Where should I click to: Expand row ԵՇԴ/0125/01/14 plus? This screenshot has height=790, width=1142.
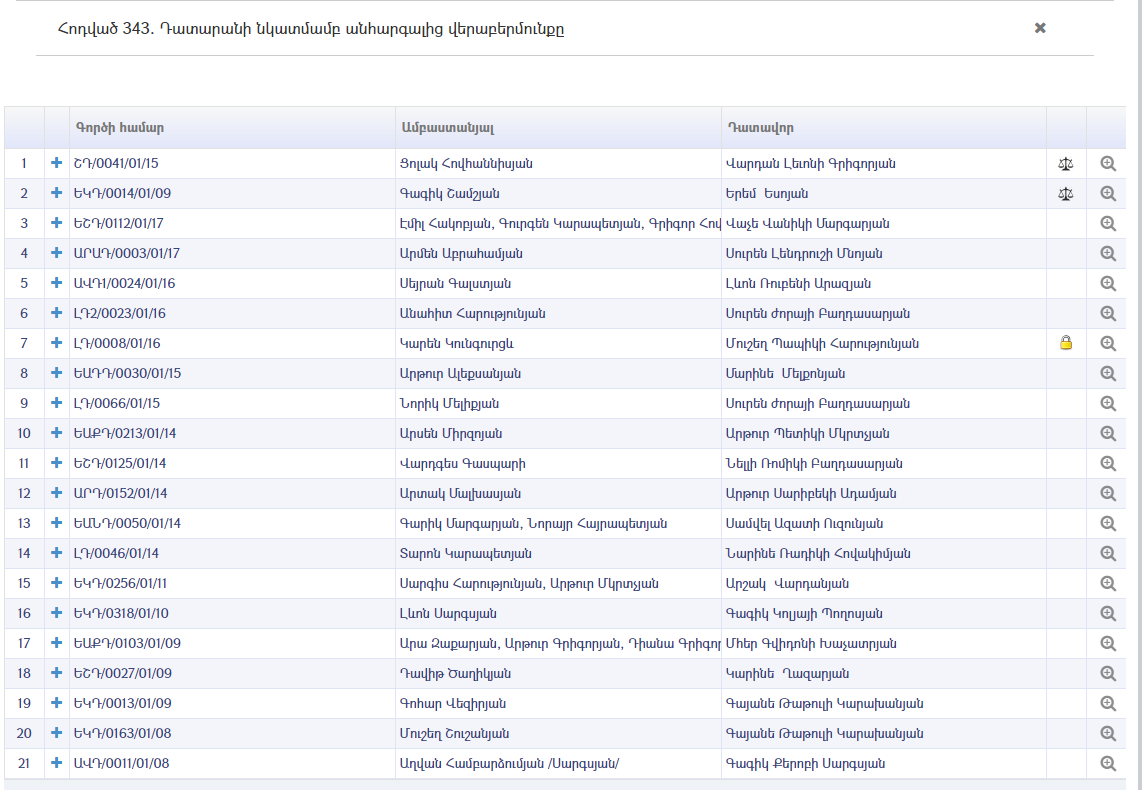coord(56,462)
